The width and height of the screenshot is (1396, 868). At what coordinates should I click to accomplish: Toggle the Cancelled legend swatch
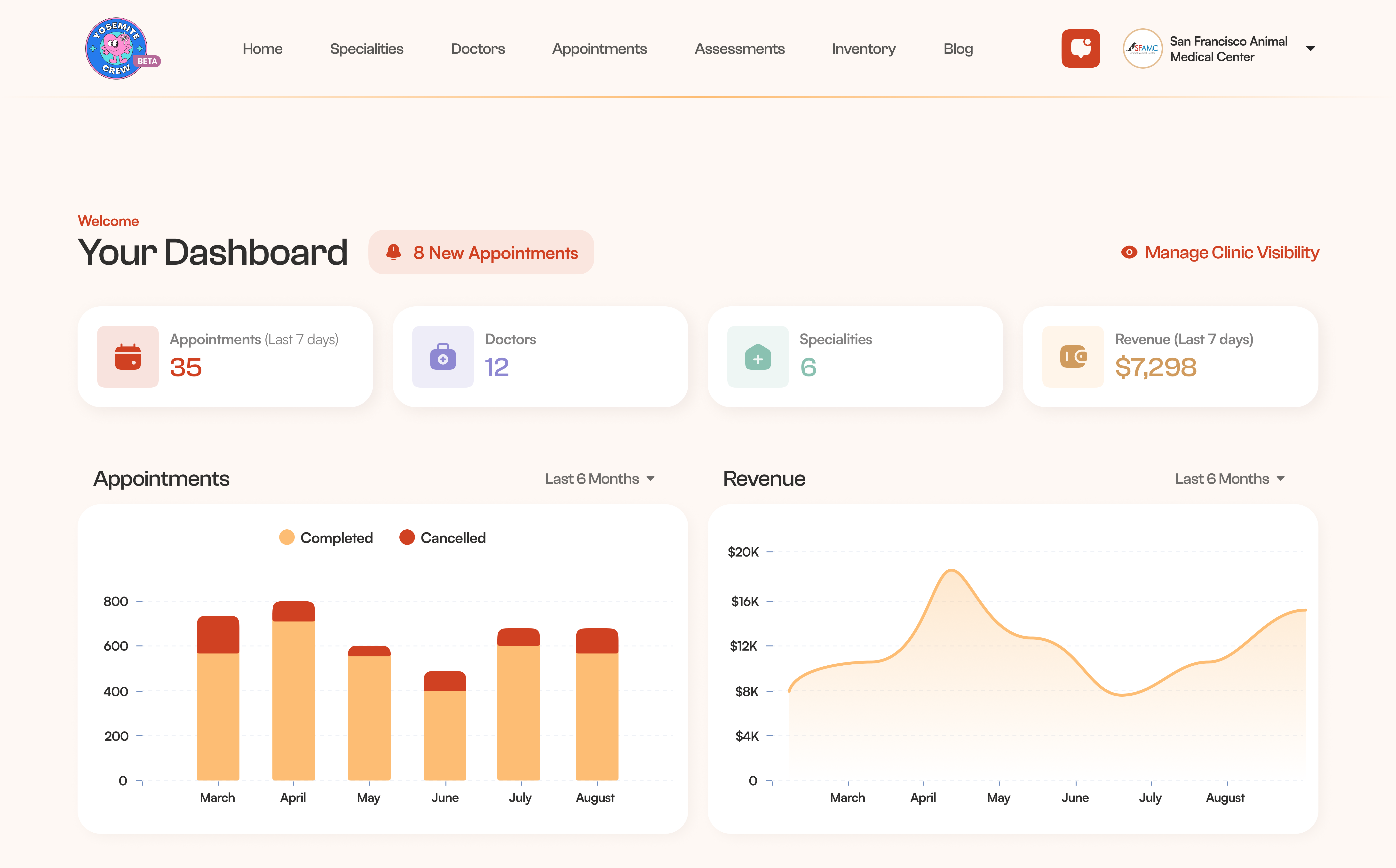click(x=407, y=537)
